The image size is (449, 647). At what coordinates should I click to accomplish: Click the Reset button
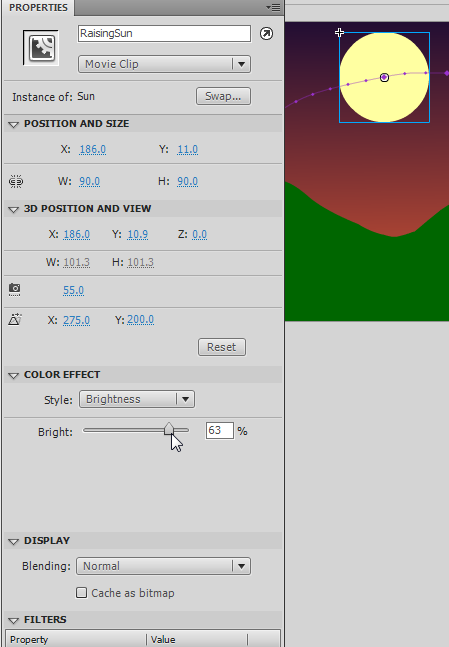point(222,347)
